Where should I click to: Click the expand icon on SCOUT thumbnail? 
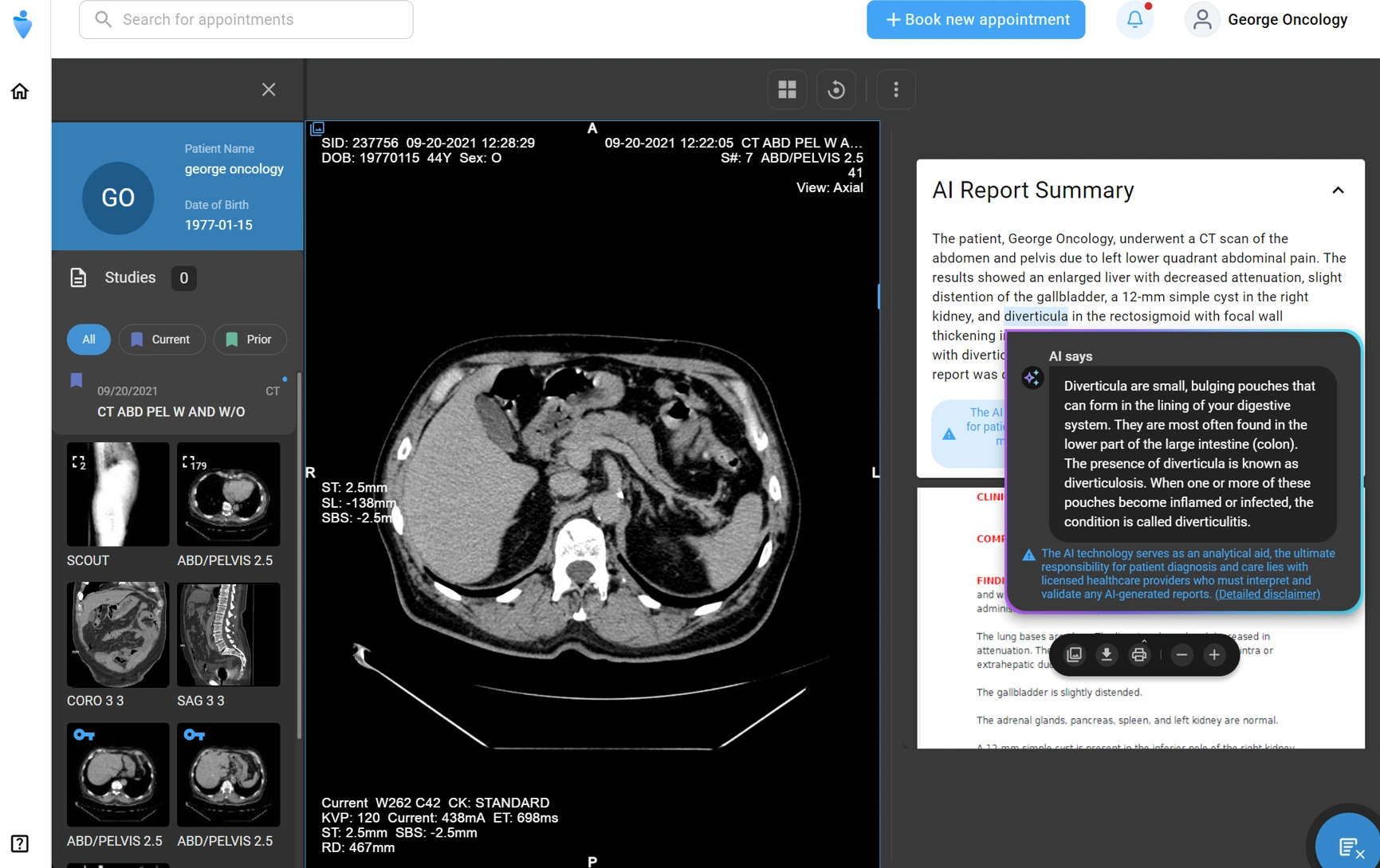tap(79, 462)
